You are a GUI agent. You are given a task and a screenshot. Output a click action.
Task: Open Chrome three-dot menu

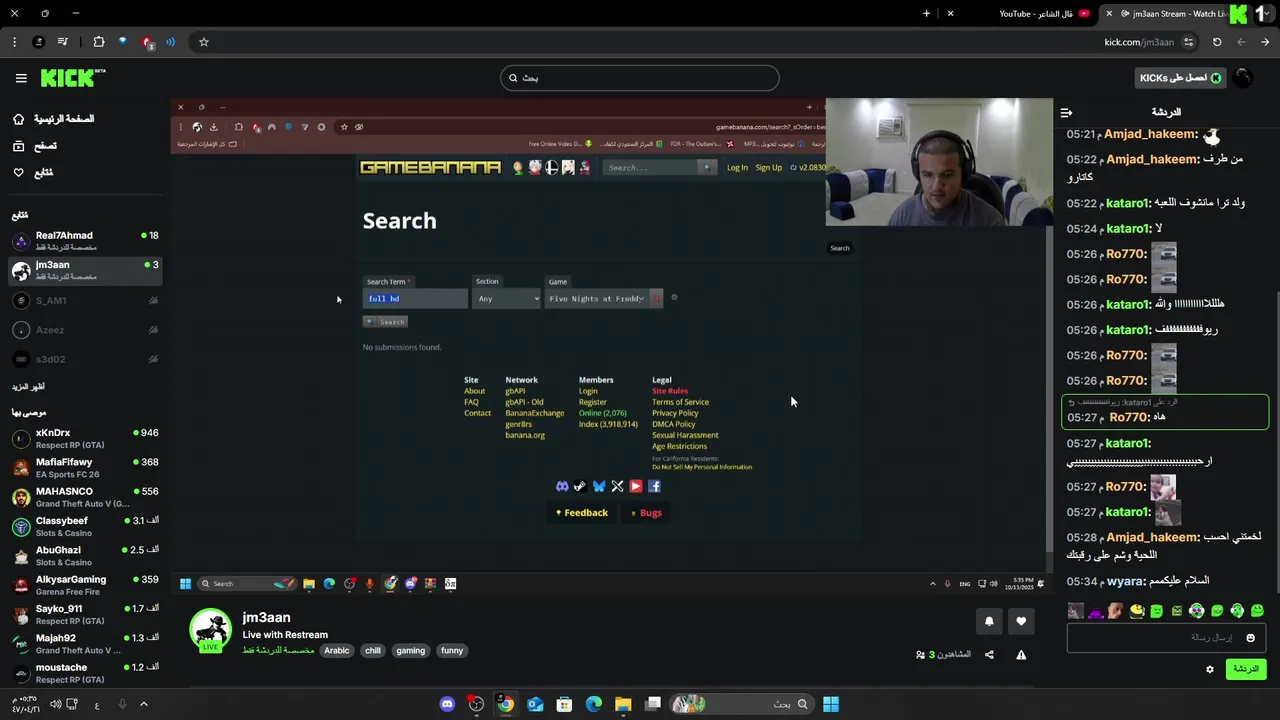[14, 42]
